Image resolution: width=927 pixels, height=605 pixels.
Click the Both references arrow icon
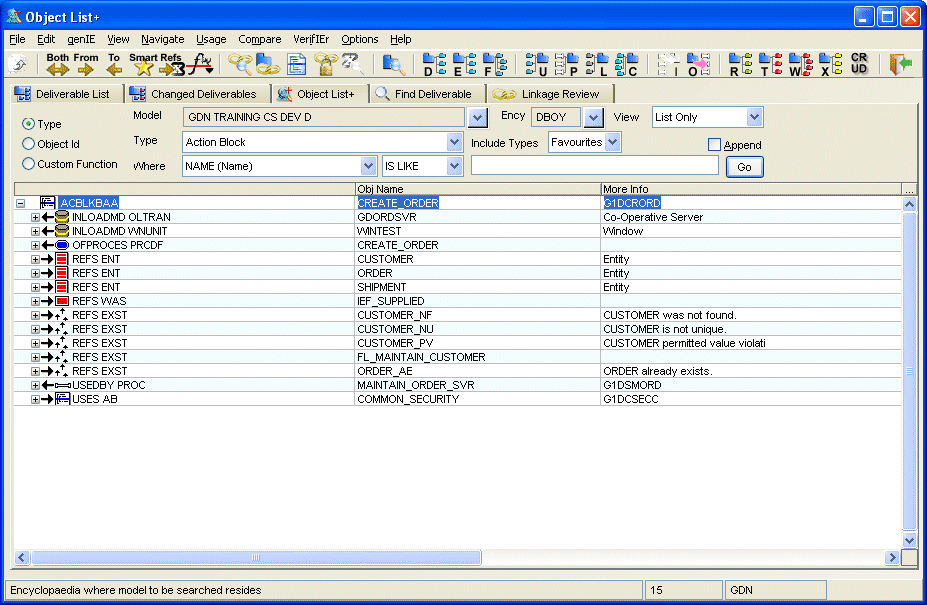57,68
